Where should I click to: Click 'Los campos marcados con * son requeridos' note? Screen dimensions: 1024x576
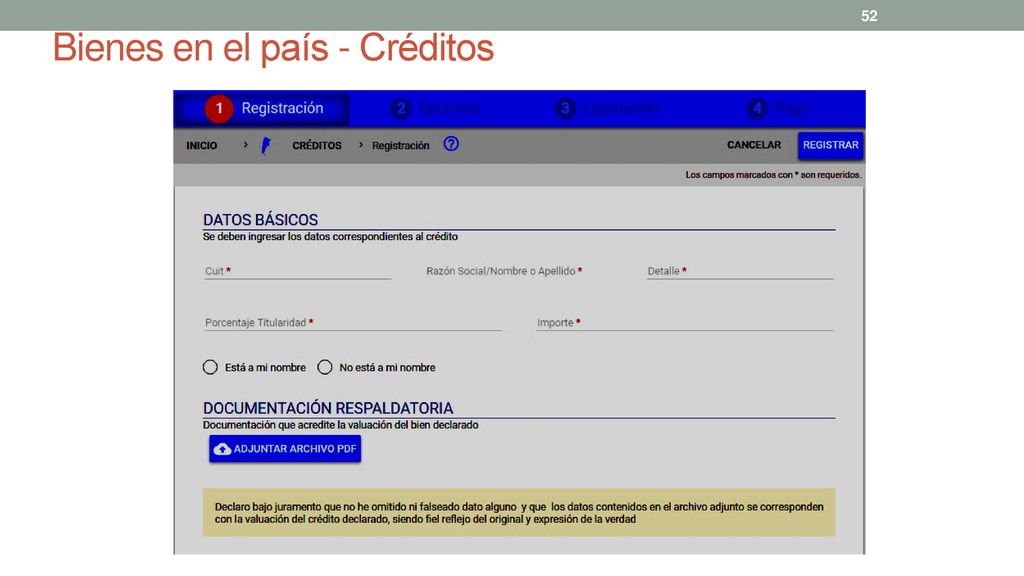tap(773, 175)
